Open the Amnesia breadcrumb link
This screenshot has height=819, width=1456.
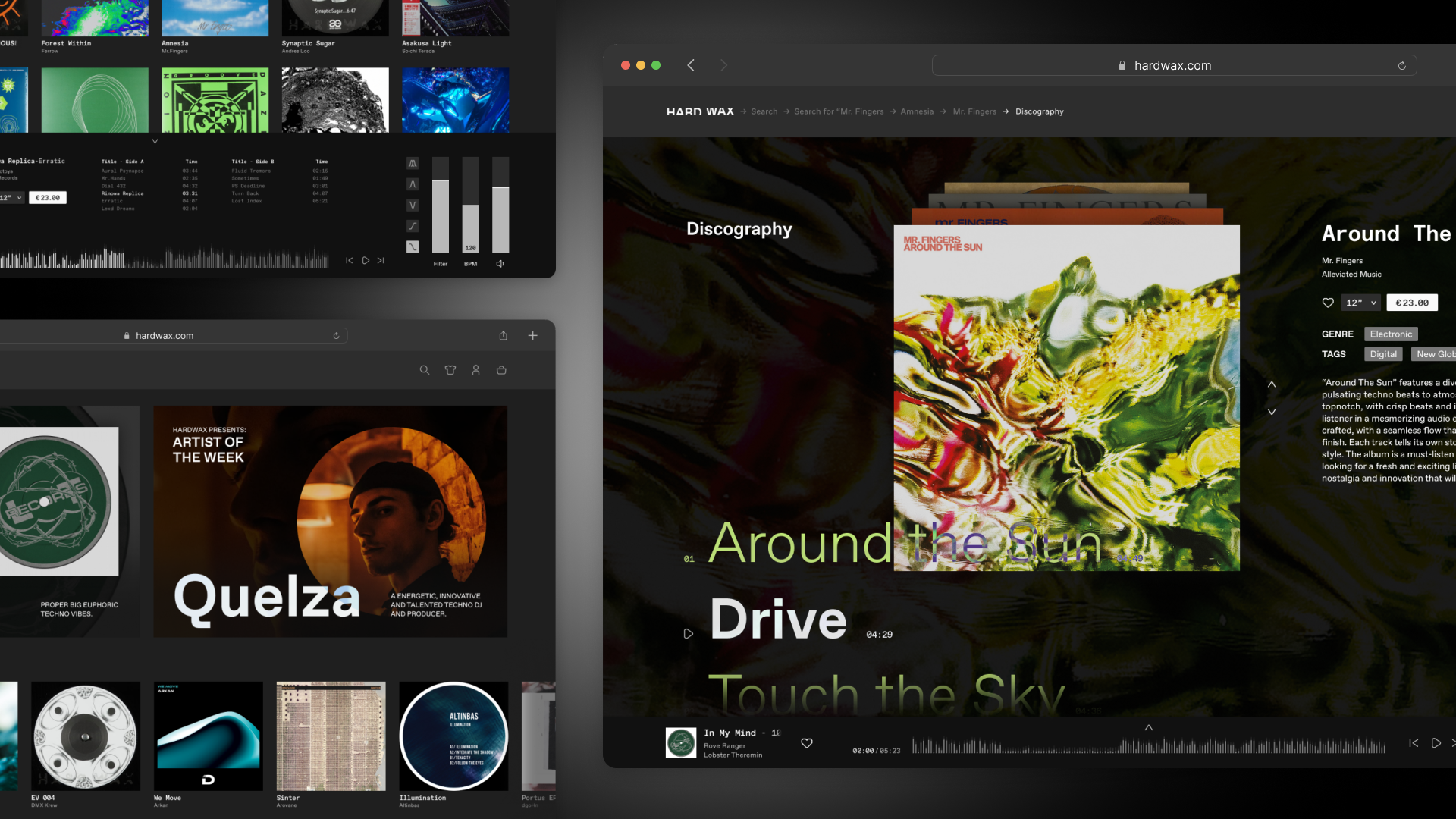pyautogui.click(x=917, y=111)
